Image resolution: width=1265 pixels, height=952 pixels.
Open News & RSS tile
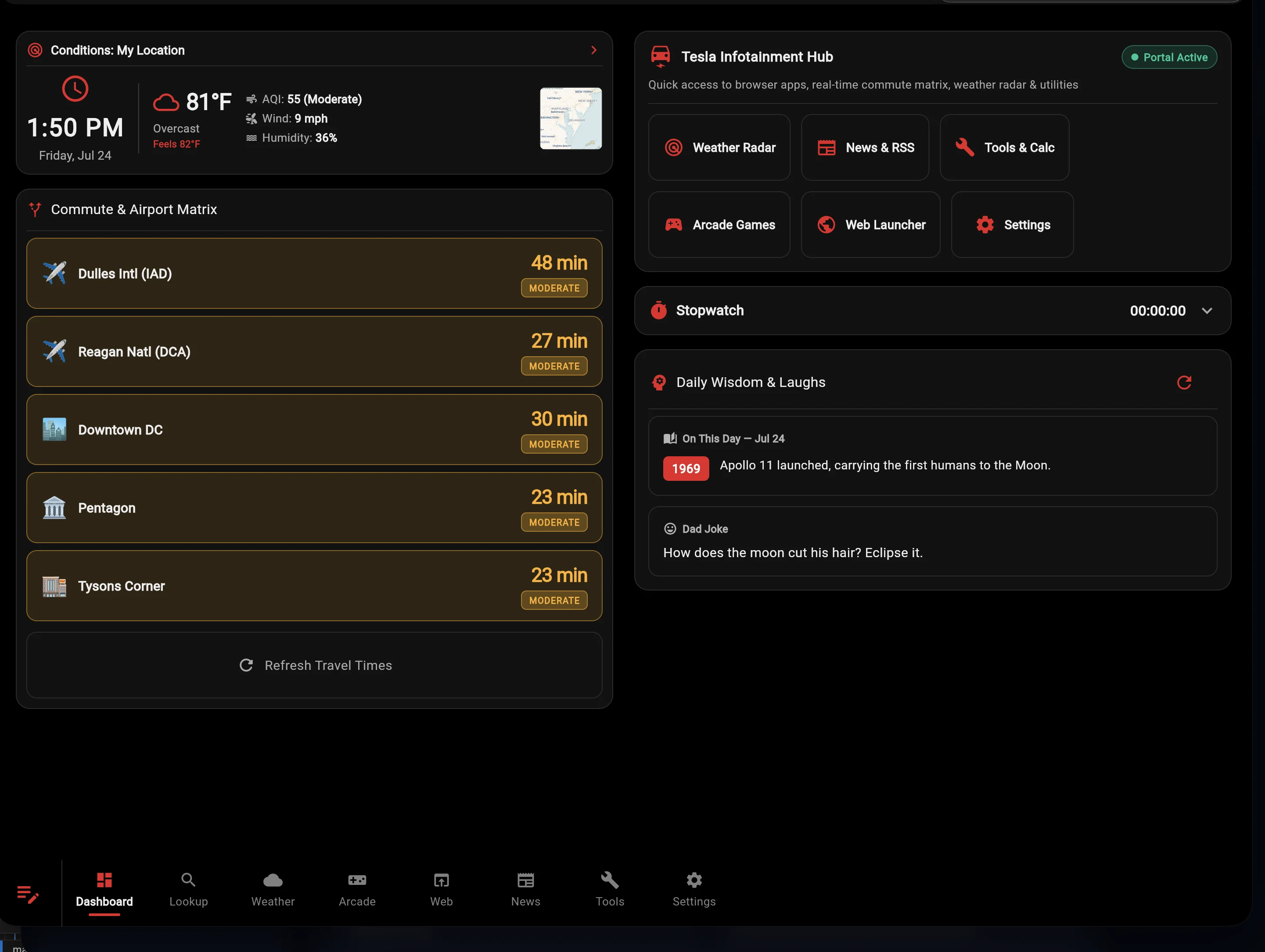click(x=865, y=147)
